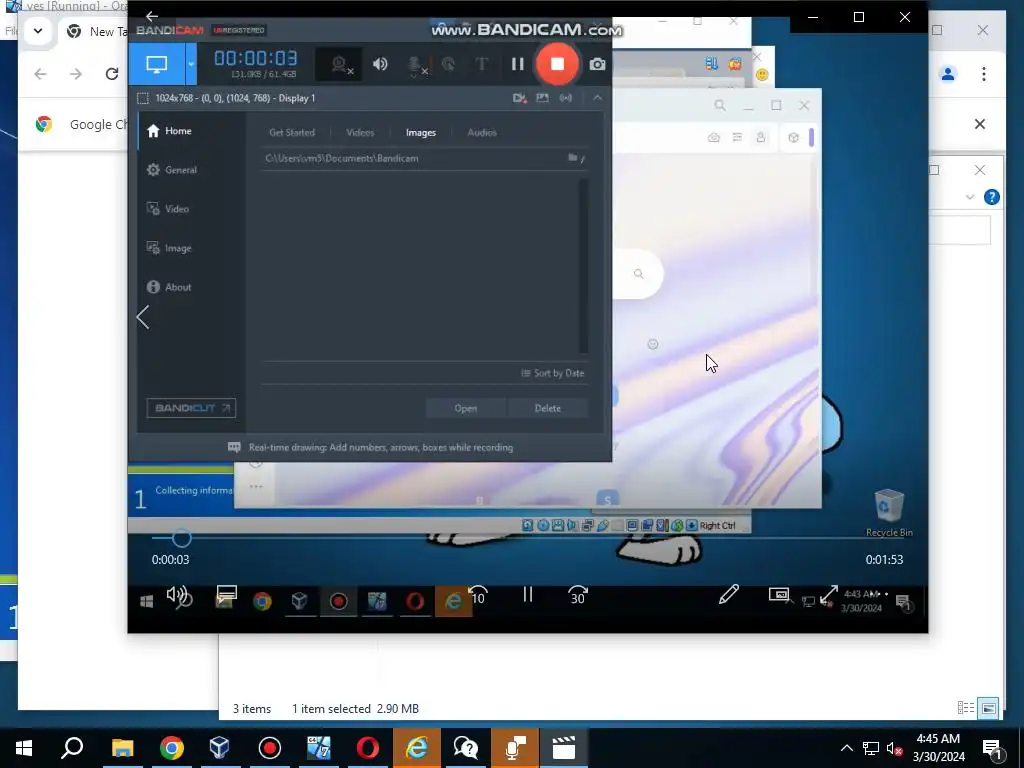
Task: Switch to the Audios tab in Bandicam
Action: click(482, 133)
